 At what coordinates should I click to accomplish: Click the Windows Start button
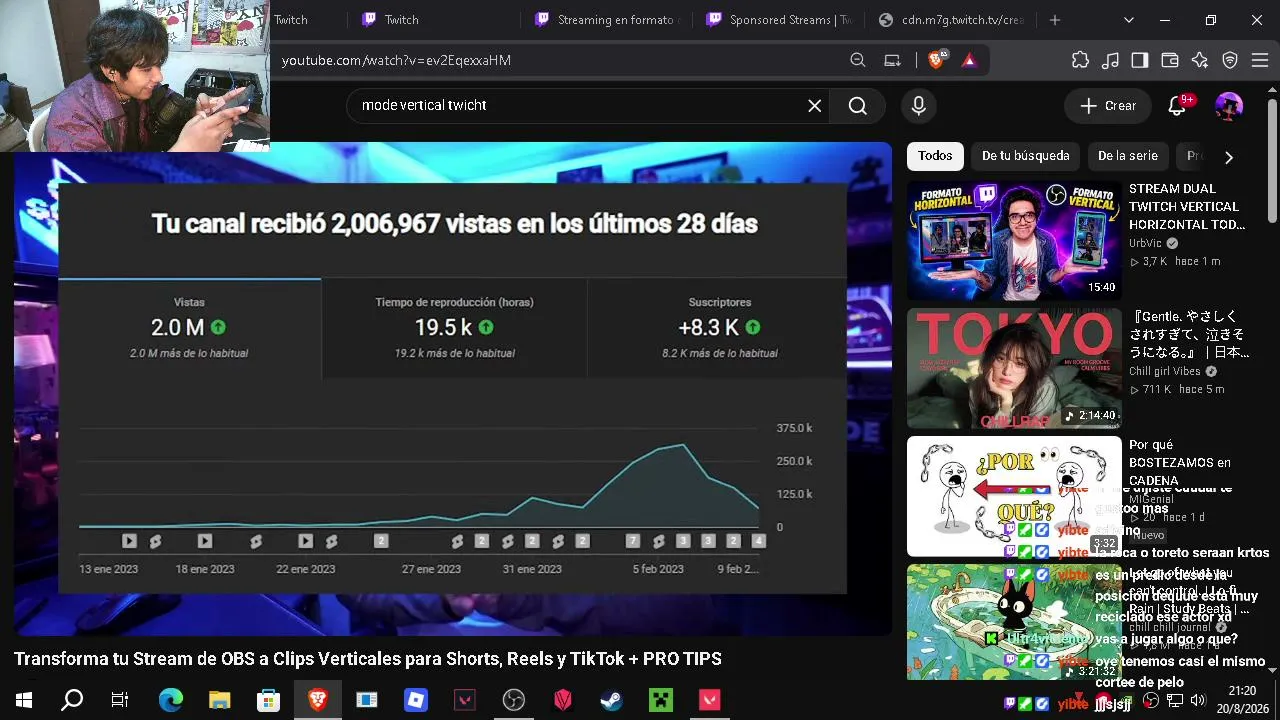[24, 700]
